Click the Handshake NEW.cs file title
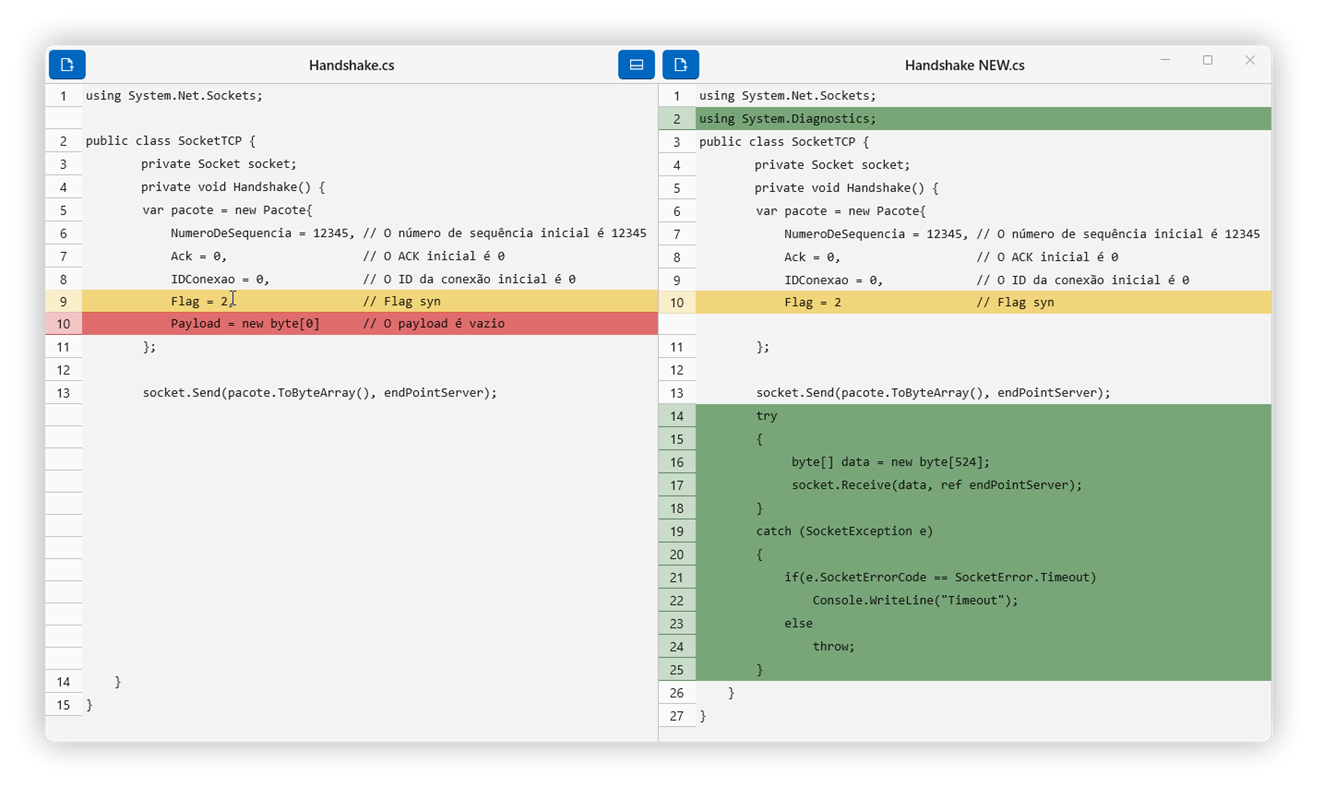1317x787 pixels. 964,65
